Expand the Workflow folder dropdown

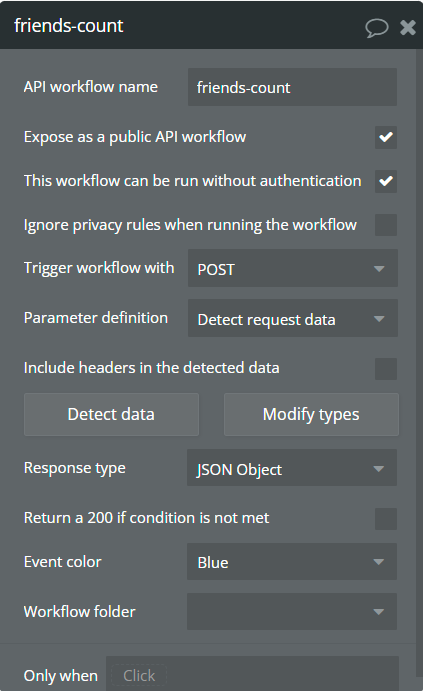(x=292, y=612)
